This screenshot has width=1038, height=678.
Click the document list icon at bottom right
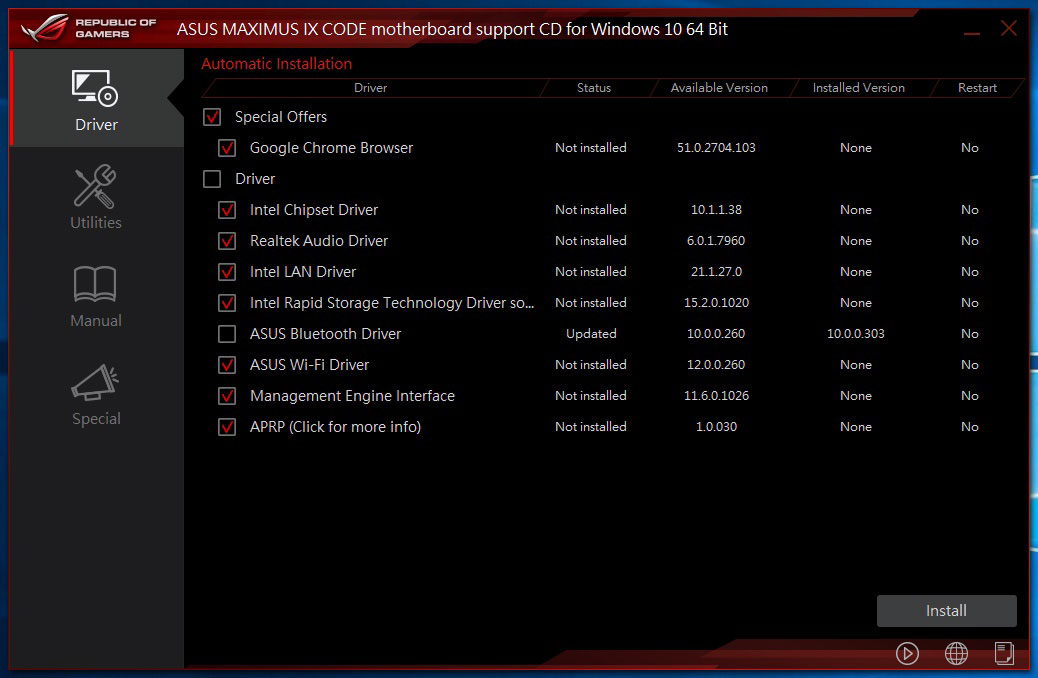click(1004, 654)
